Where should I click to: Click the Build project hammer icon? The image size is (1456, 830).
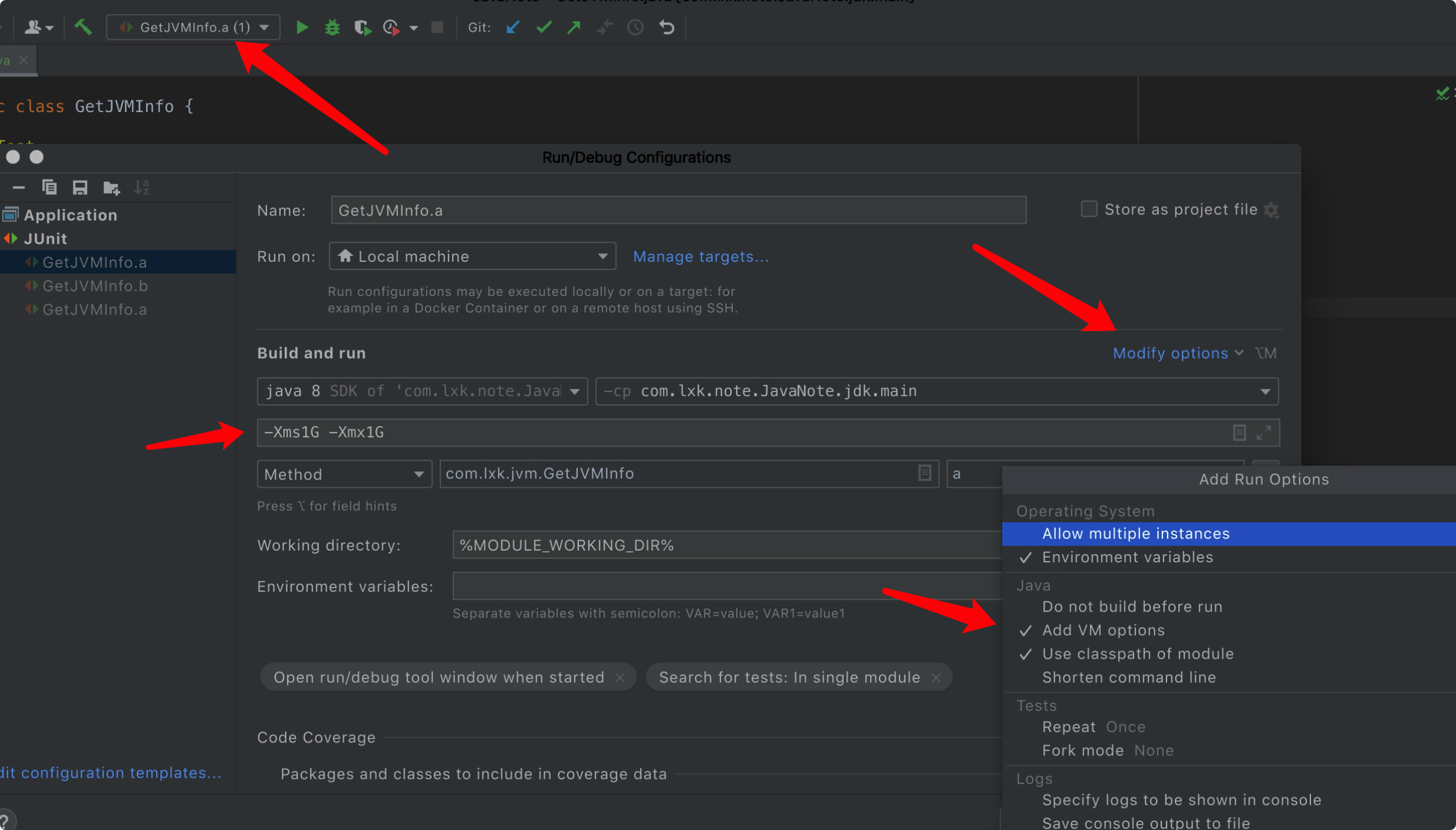coord(83,27)
